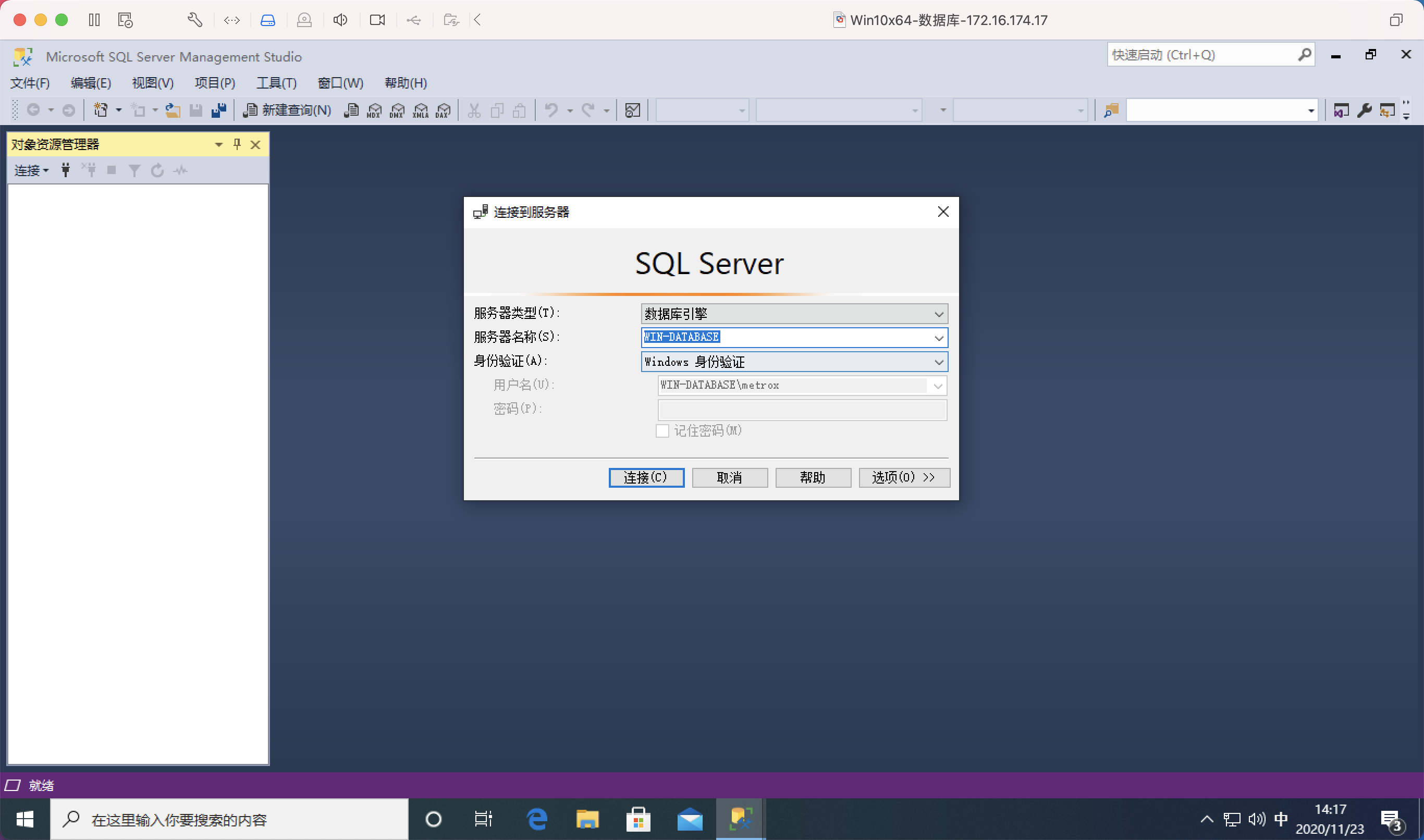Click the 连接(C) button
Screen dimensions: 1424x840
[646, 478]
